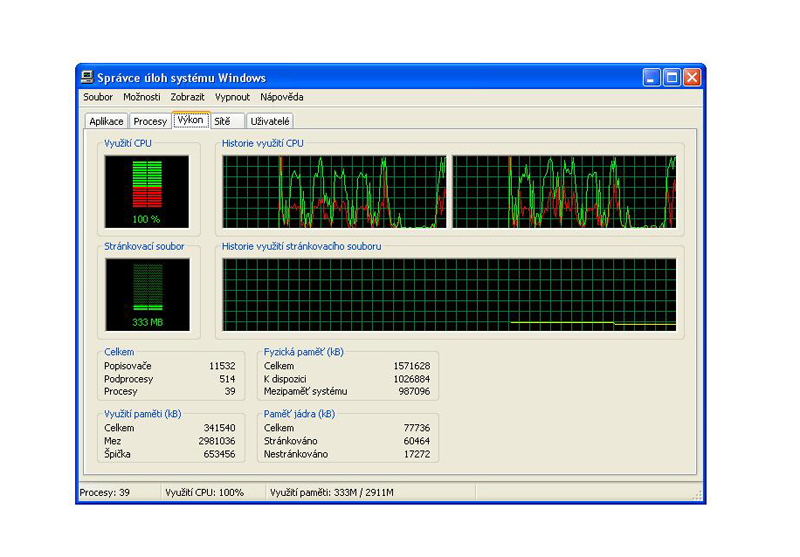Screen dimensions: 800x557
Task: Click the Fyzická paměť (kB) heading
Action: 304,352
